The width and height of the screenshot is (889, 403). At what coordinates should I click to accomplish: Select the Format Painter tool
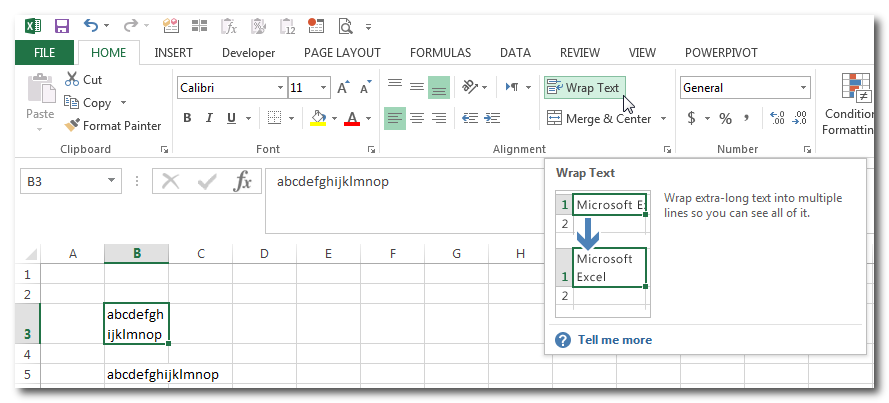pyautogui.click(x=113, y=126)
